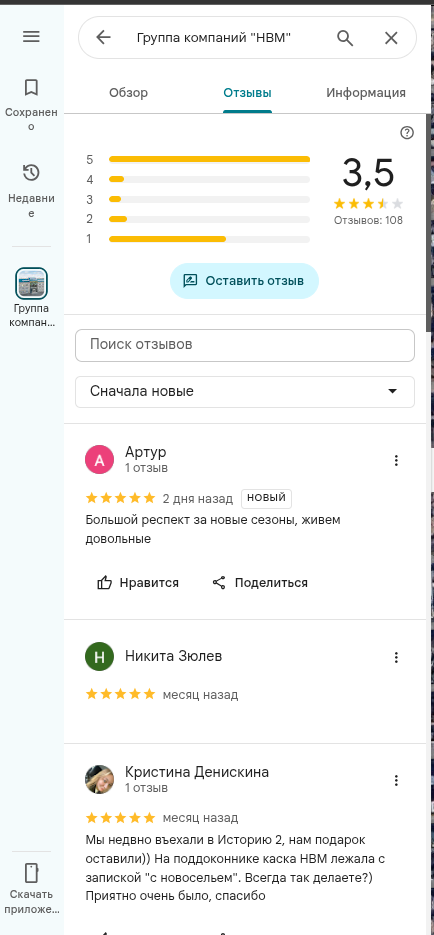
Task: Click the 'Оставить отзыв' button
Action: click(x=244, y=281)
